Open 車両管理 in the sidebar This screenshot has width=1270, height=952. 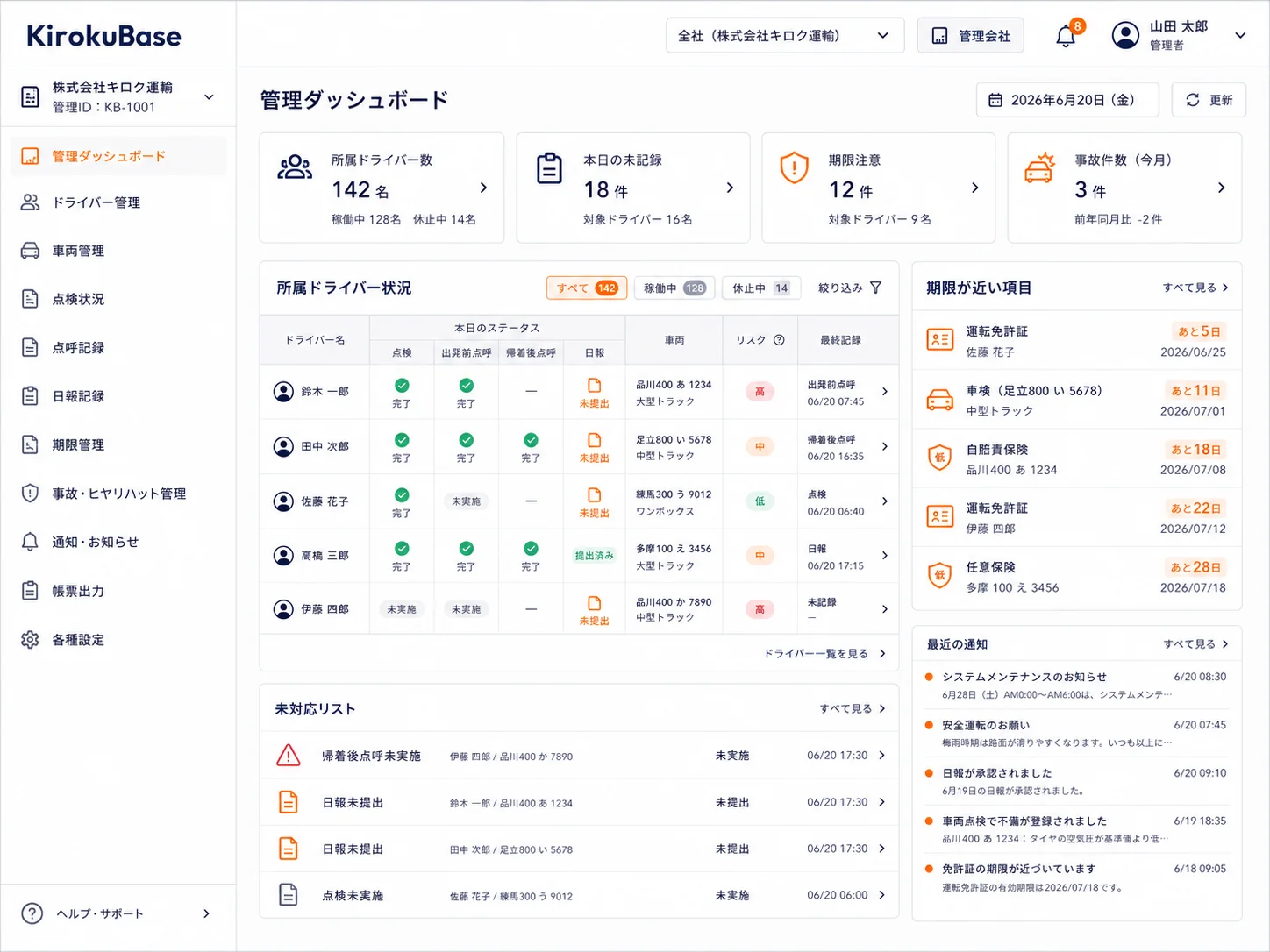click(118, 251)
